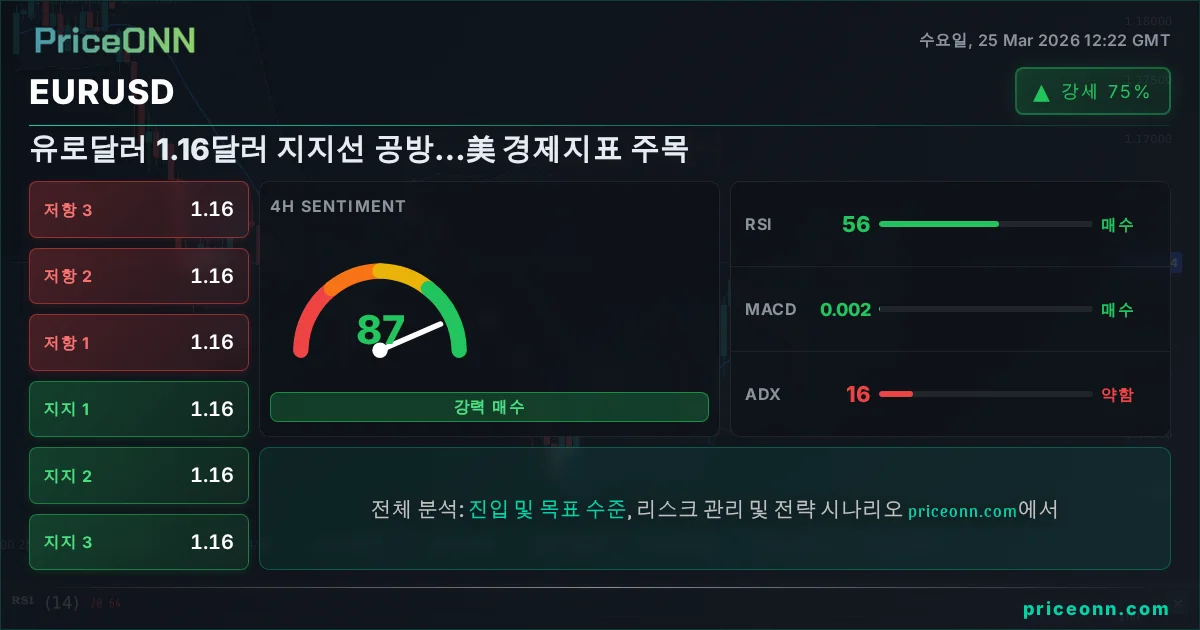Select the 지지 2 support level
1200x630 pixels.
pyautogui.click(x=139, y=475)
